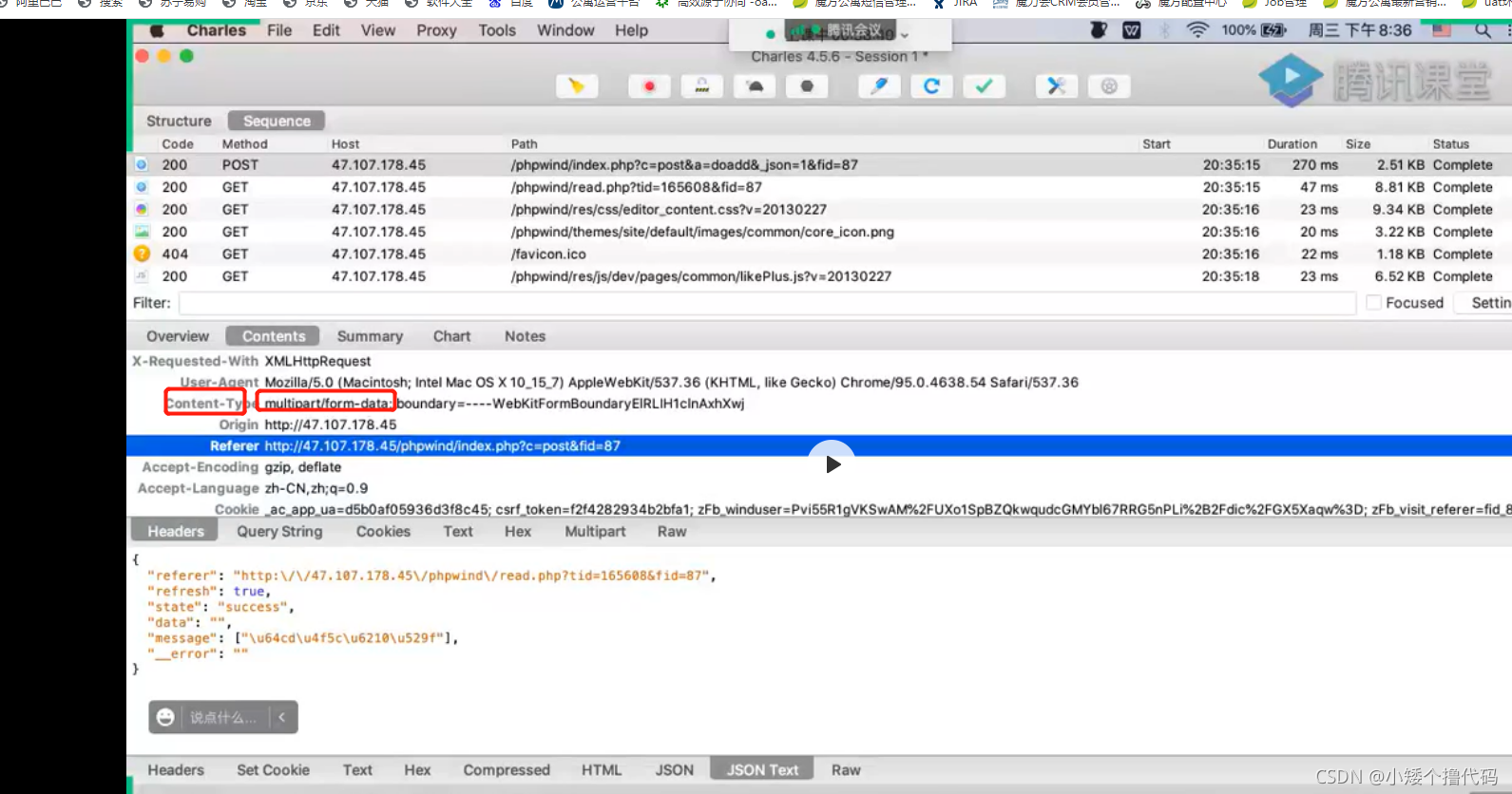Screen dimensions: 1512x794
Task: Click the gear settings icon in toolbar
Action: click(x=1109, y=86)
